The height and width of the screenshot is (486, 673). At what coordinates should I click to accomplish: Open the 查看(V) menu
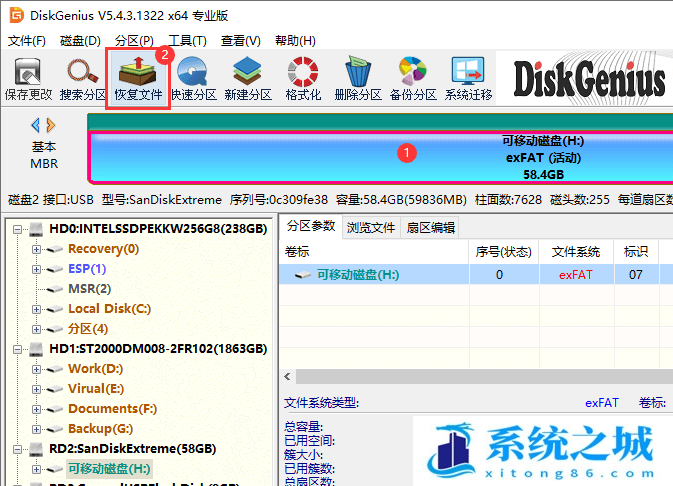point(241,41)
